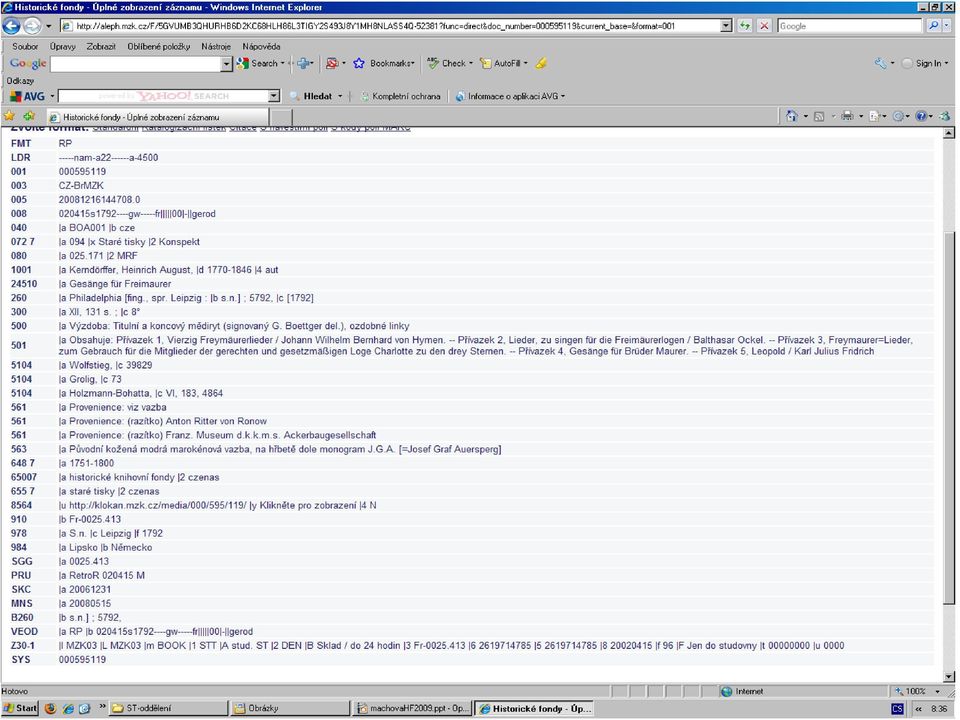Click the Google toolbar Search button
The height and width of the screenshot is (720, 960).
(x=259, y=63)
